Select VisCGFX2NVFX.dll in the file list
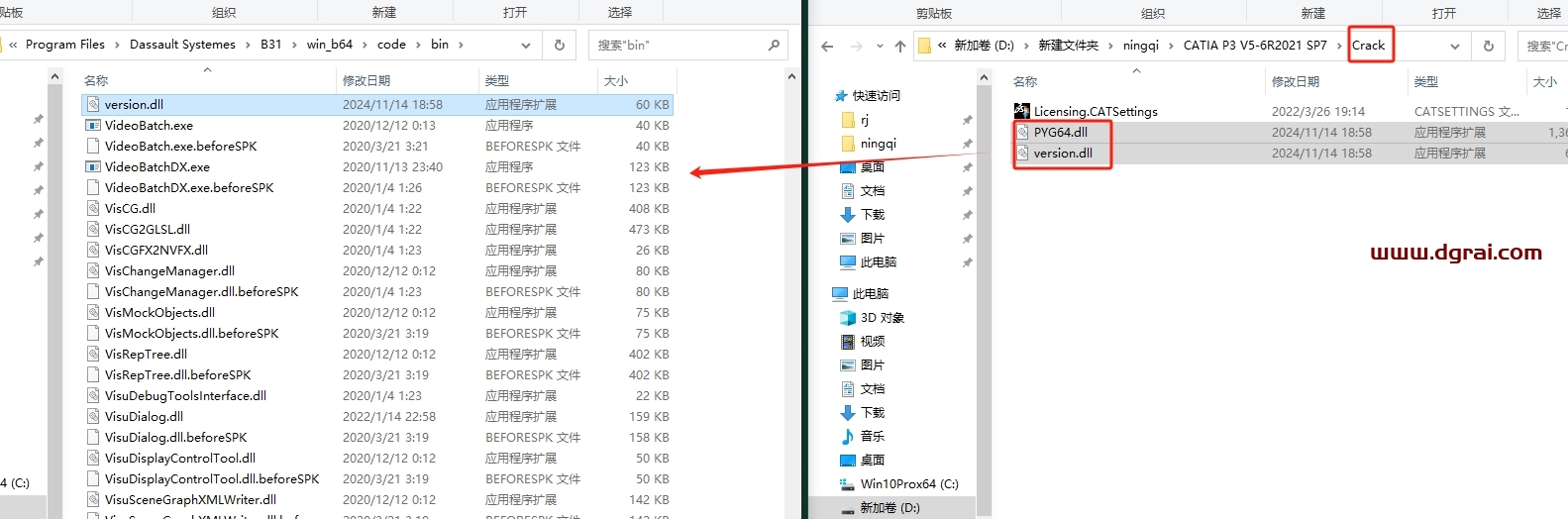Screen dimensions: 1568x519 [x=157, y=250]
